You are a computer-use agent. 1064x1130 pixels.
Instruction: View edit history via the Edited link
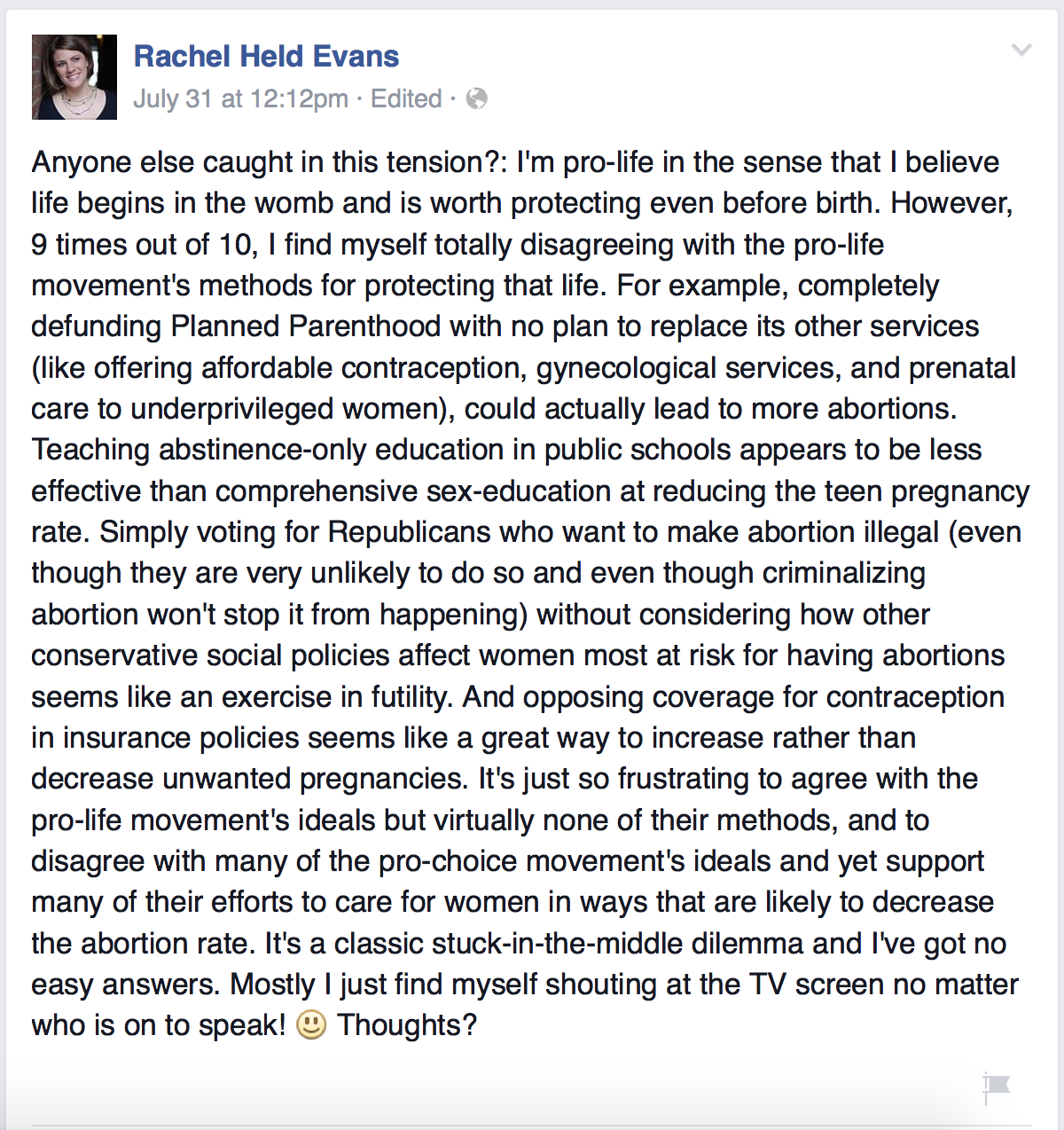(406, 98)
